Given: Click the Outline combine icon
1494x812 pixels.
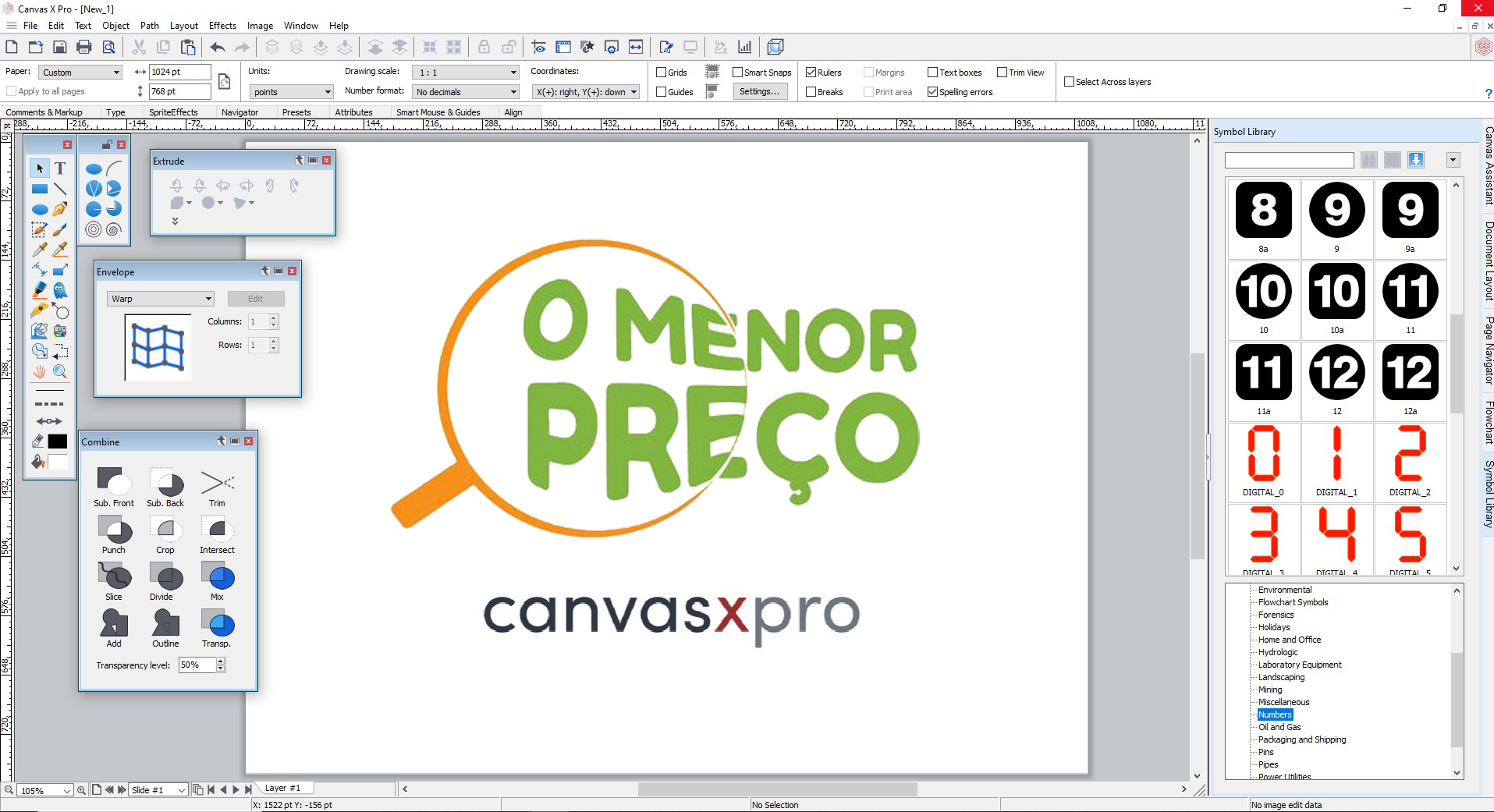Looking at the screenshot, I should pyautogui.click(x=165, y=622).
